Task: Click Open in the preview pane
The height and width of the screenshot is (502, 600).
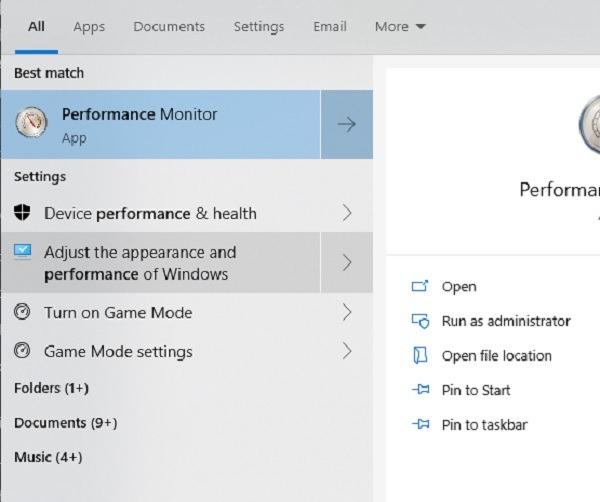Action: pyautogui.click(x=459, y=287)
